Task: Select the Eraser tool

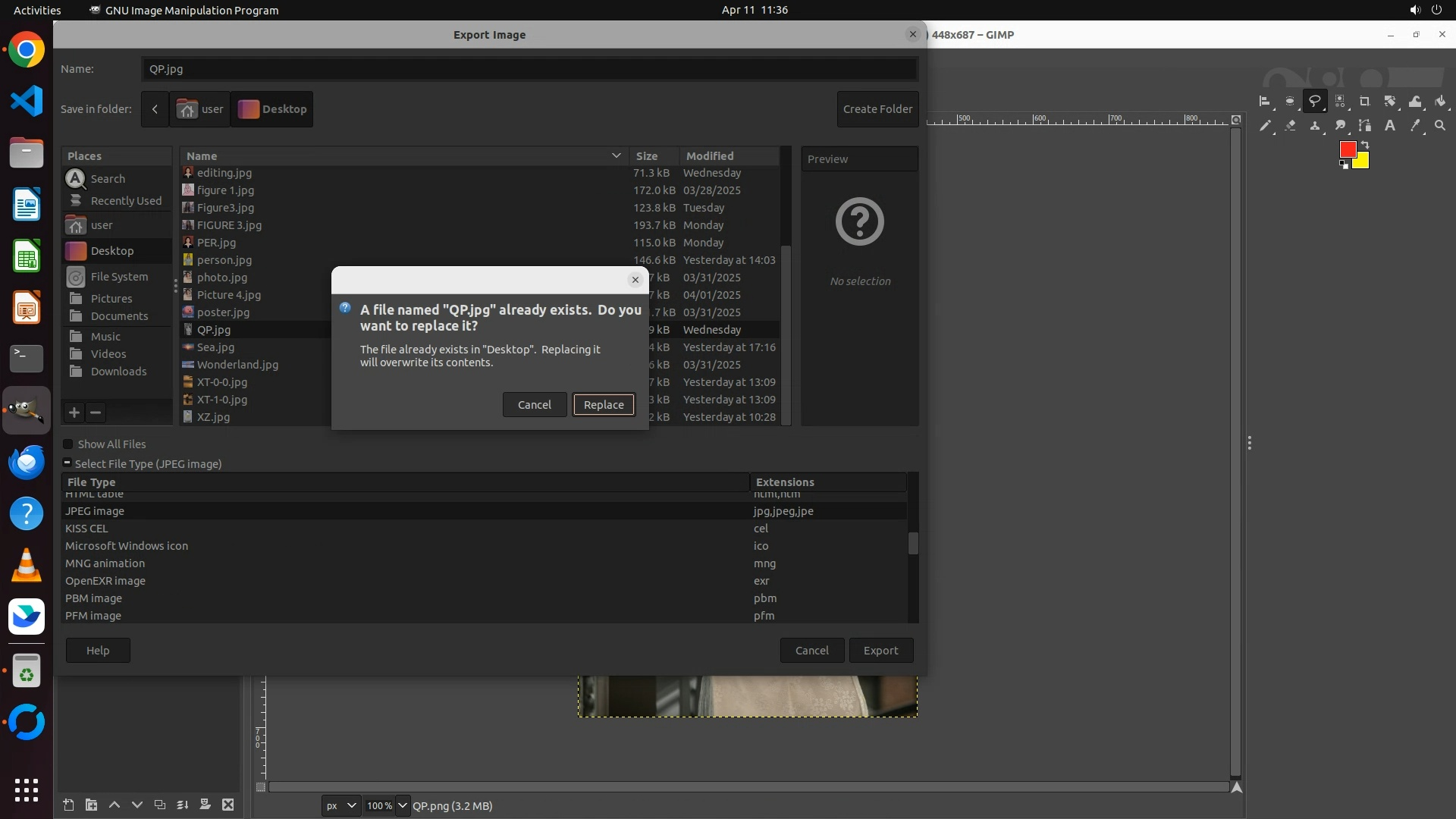Action: [x=1290, y=126]
